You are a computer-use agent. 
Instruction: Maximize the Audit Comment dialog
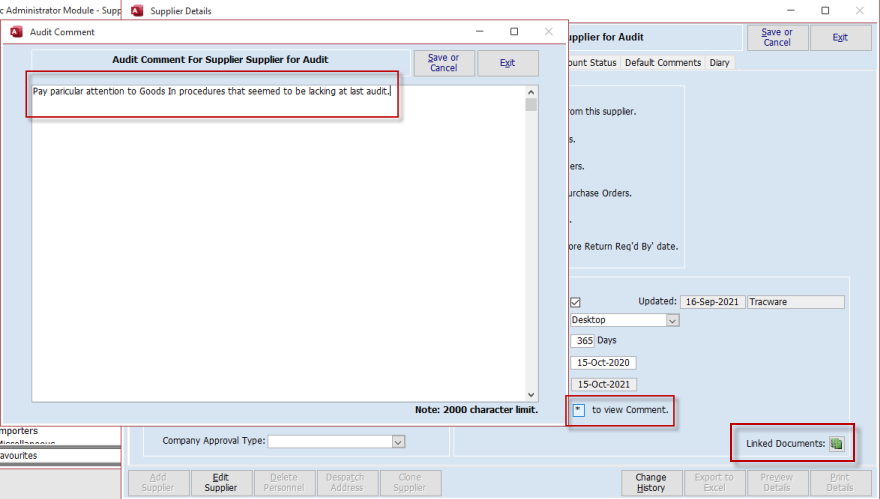tap(514, 32)
